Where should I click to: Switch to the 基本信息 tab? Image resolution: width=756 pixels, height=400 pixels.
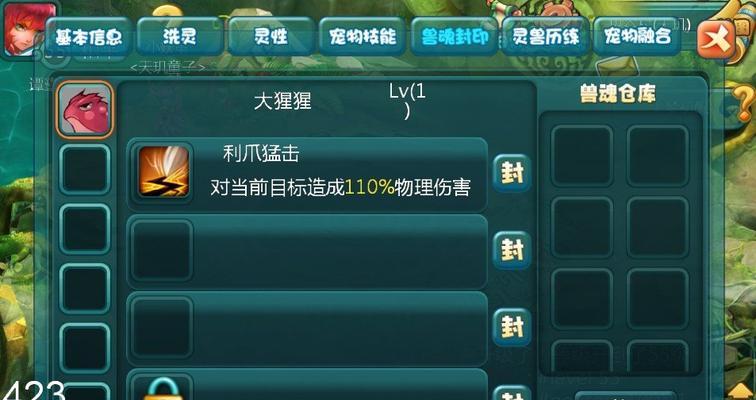pyautogui.click(x=88, y=37)
